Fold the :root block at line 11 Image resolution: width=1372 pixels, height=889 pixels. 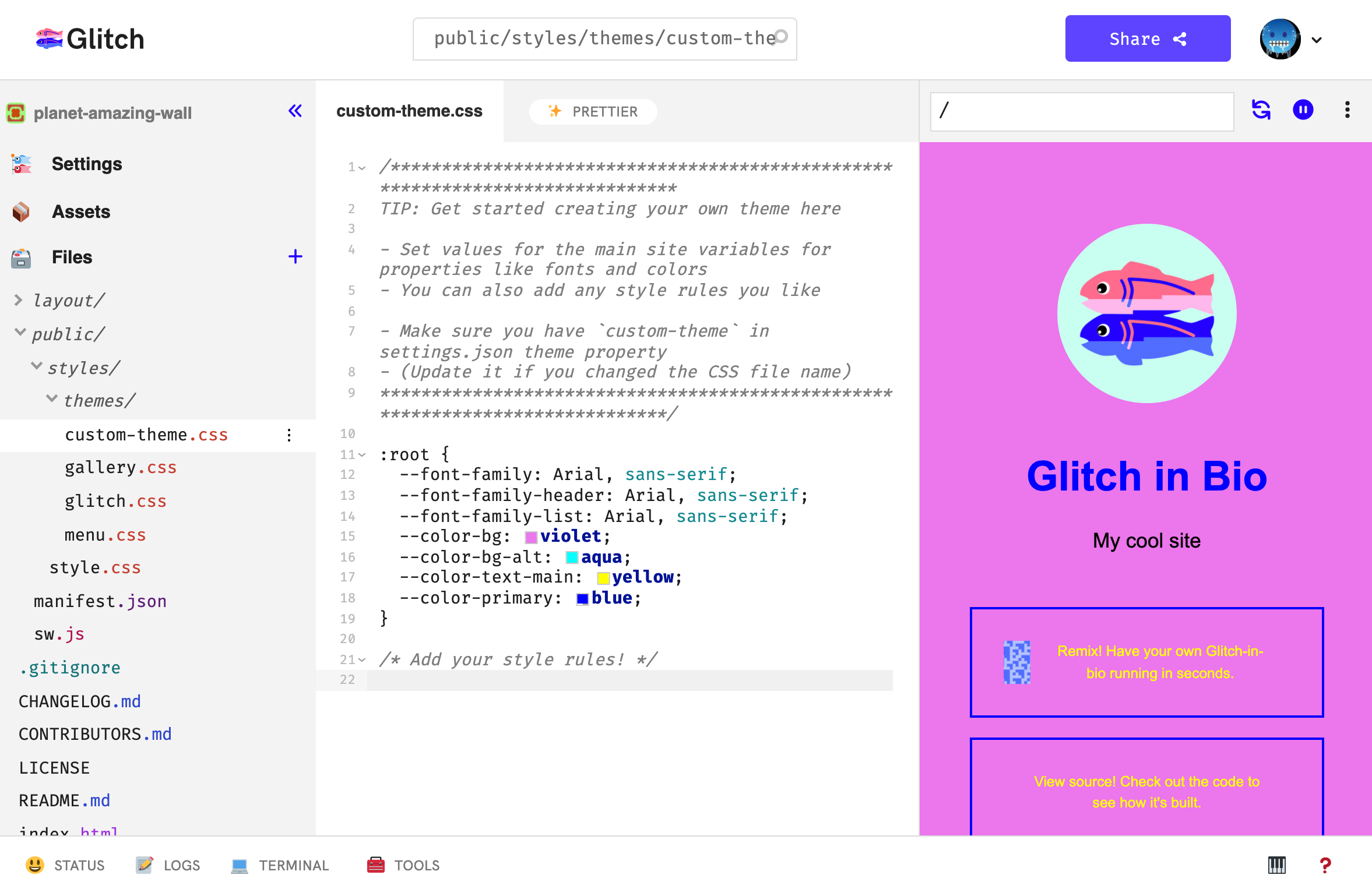(x=363, y=455)
